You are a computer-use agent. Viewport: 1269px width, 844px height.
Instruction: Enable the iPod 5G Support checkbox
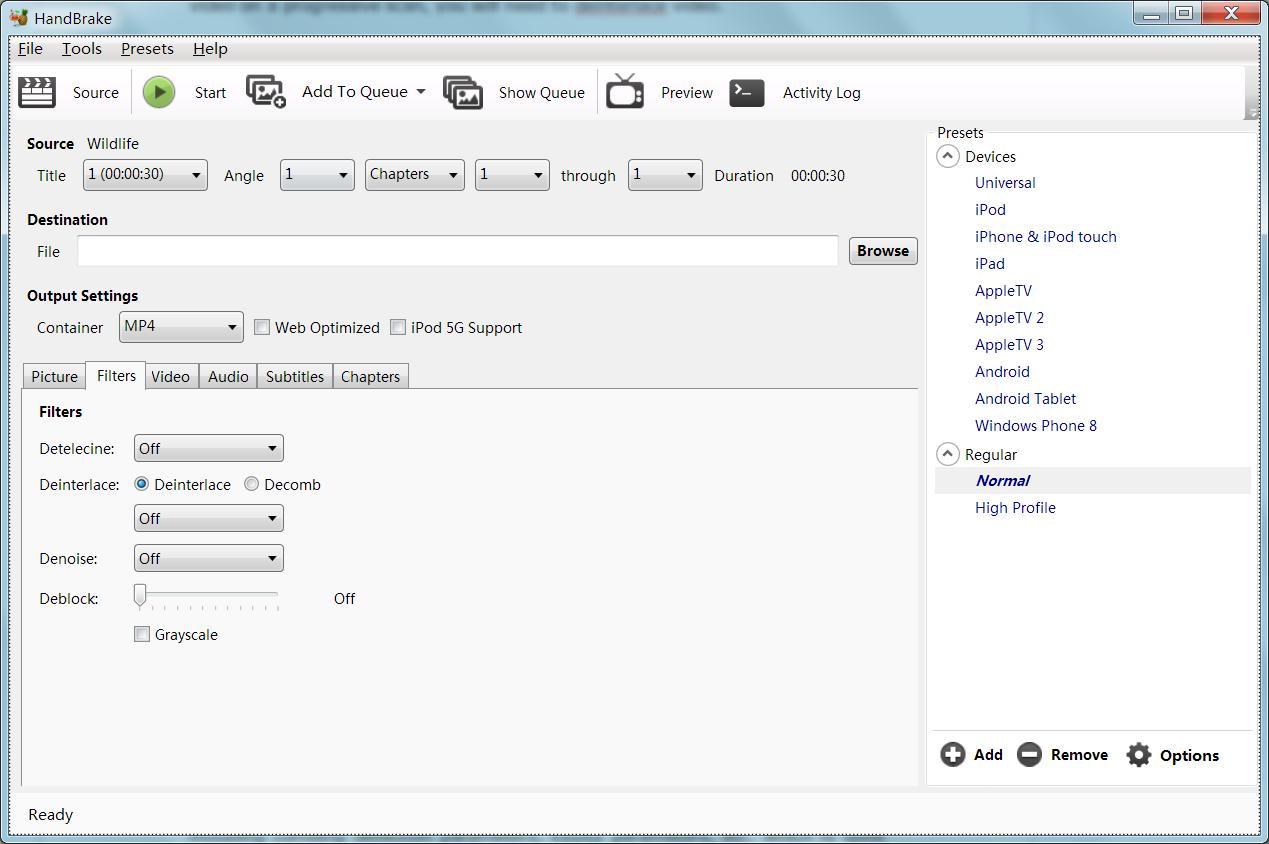pos(398,327)
